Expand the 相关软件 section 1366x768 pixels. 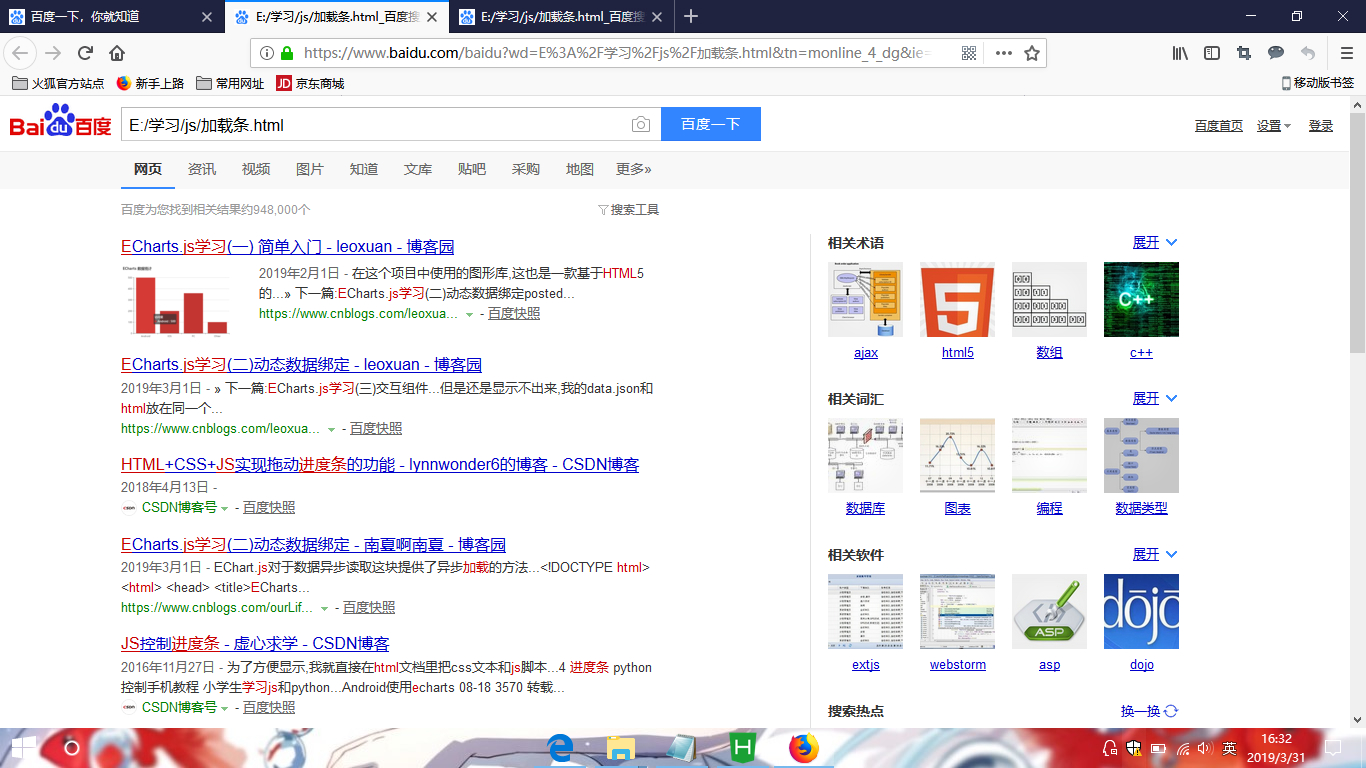click(1155, 554)
